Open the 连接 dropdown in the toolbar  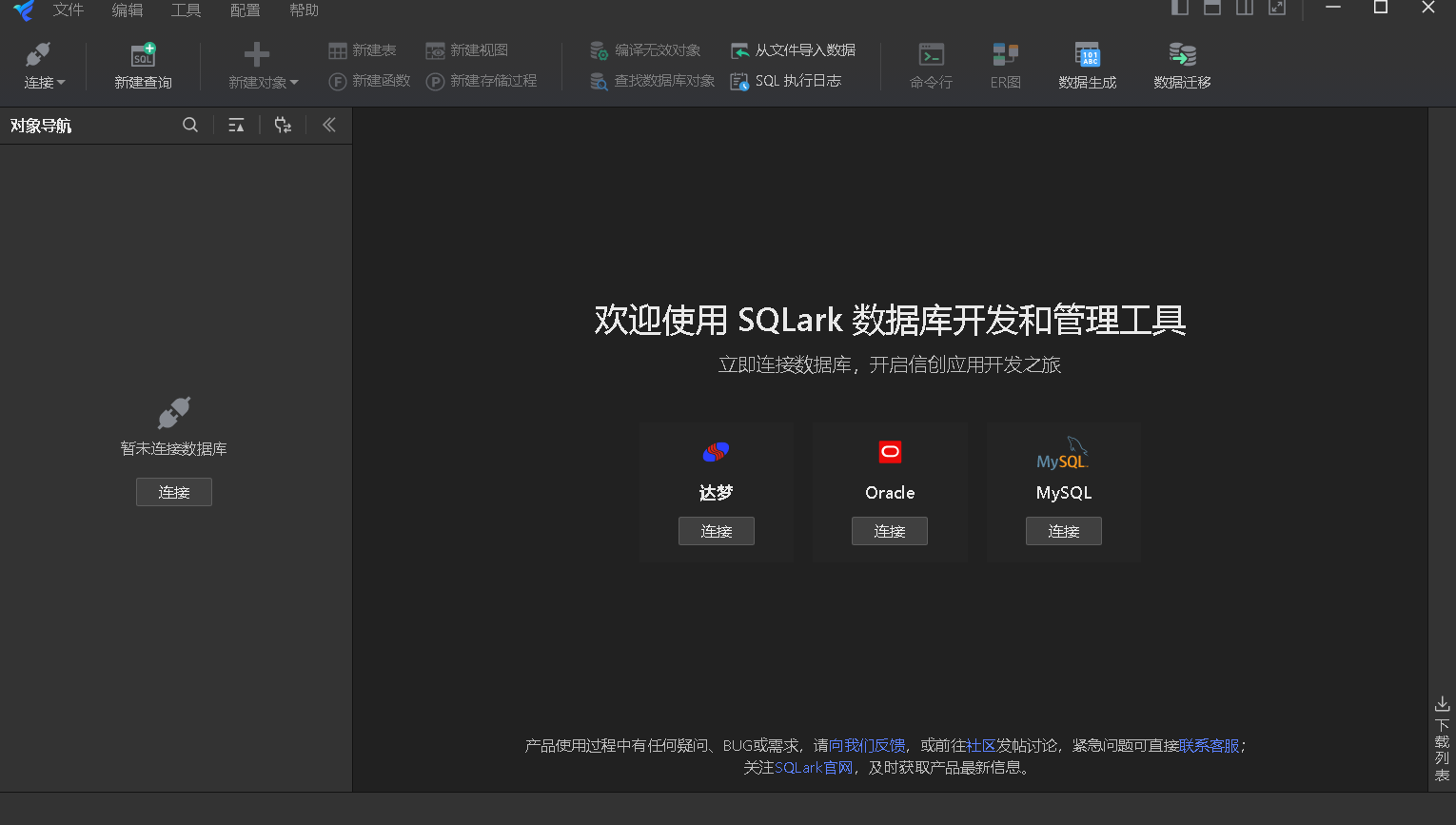click(x=44, y=67)
